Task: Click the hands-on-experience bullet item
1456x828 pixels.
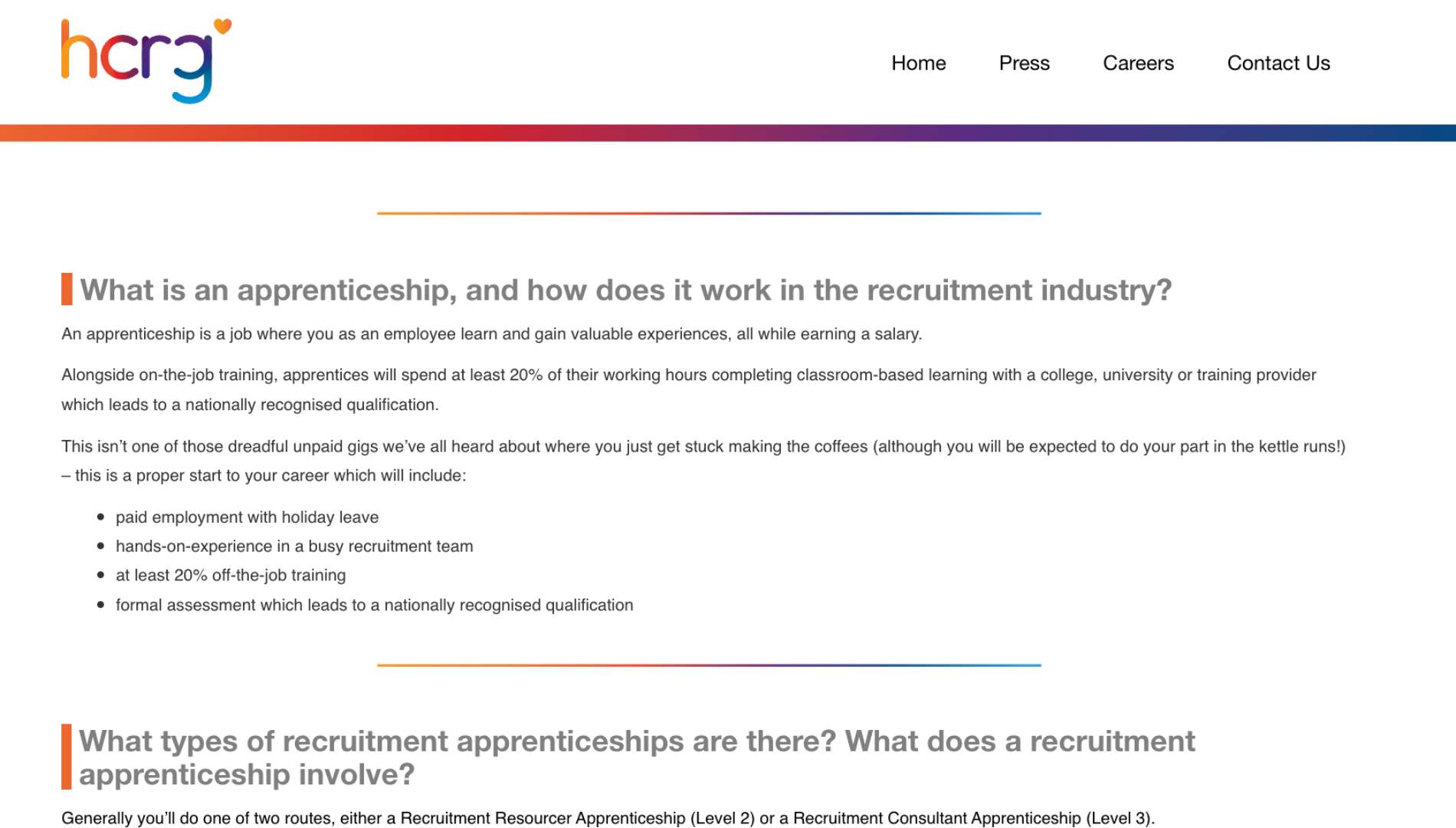Action: (295, 546)
